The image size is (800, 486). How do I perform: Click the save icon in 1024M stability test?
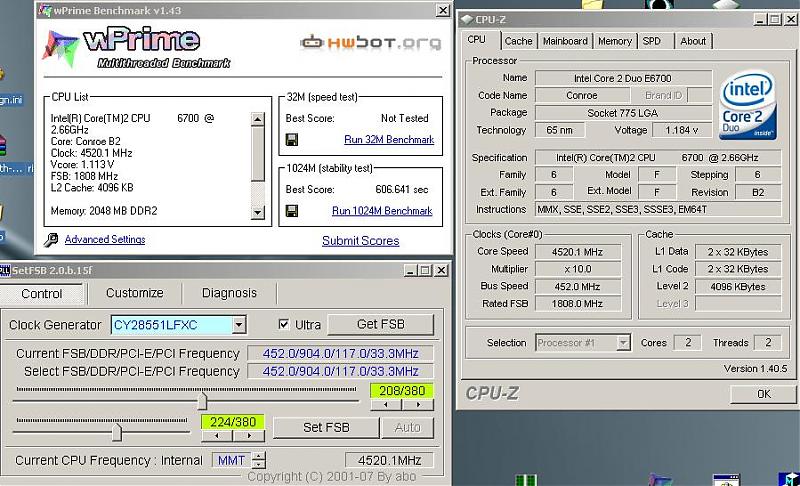292,211
